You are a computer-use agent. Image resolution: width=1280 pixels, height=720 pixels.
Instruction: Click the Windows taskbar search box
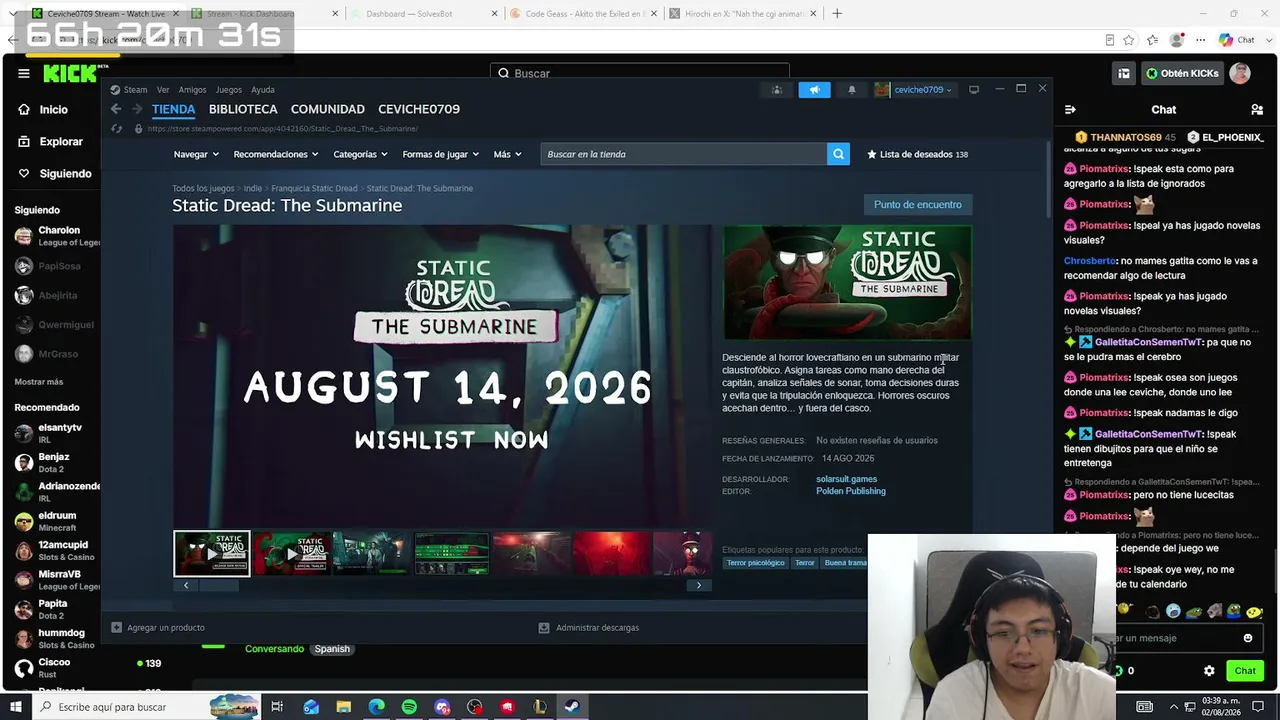tap(146, 707)
